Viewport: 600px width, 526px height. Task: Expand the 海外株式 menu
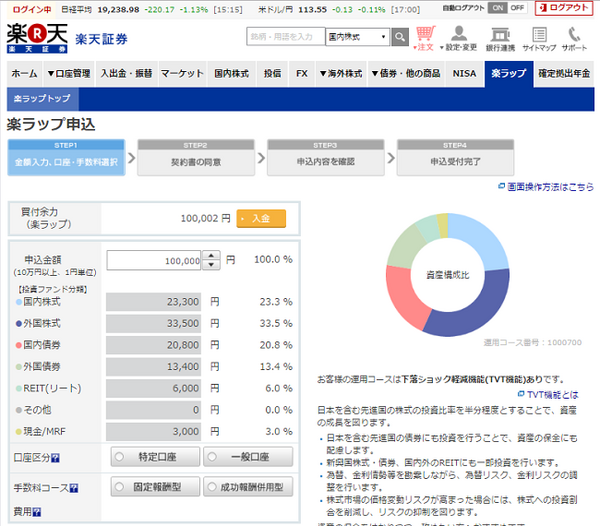(341, 74)
